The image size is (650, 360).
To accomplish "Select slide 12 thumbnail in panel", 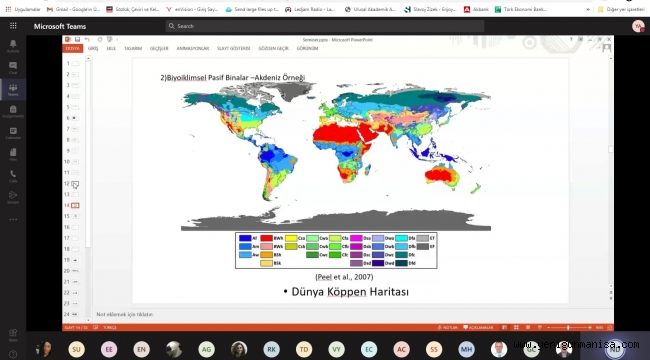I will coord(75,184).
